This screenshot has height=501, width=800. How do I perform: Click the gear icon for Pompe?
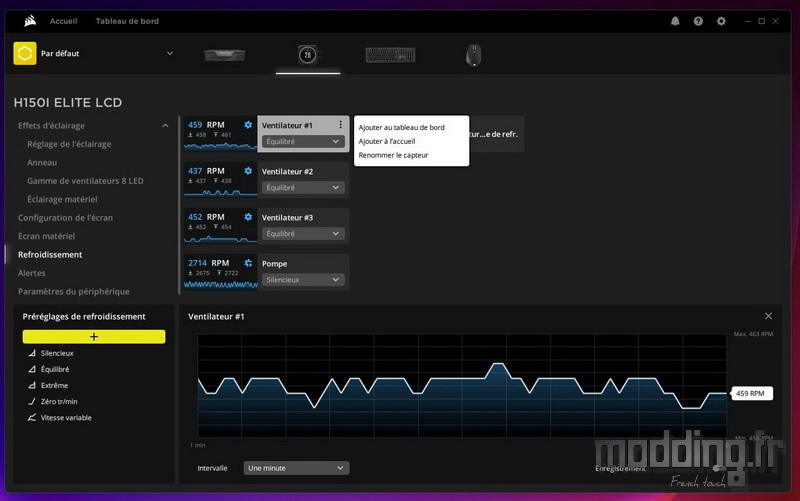tap(248, 263)
